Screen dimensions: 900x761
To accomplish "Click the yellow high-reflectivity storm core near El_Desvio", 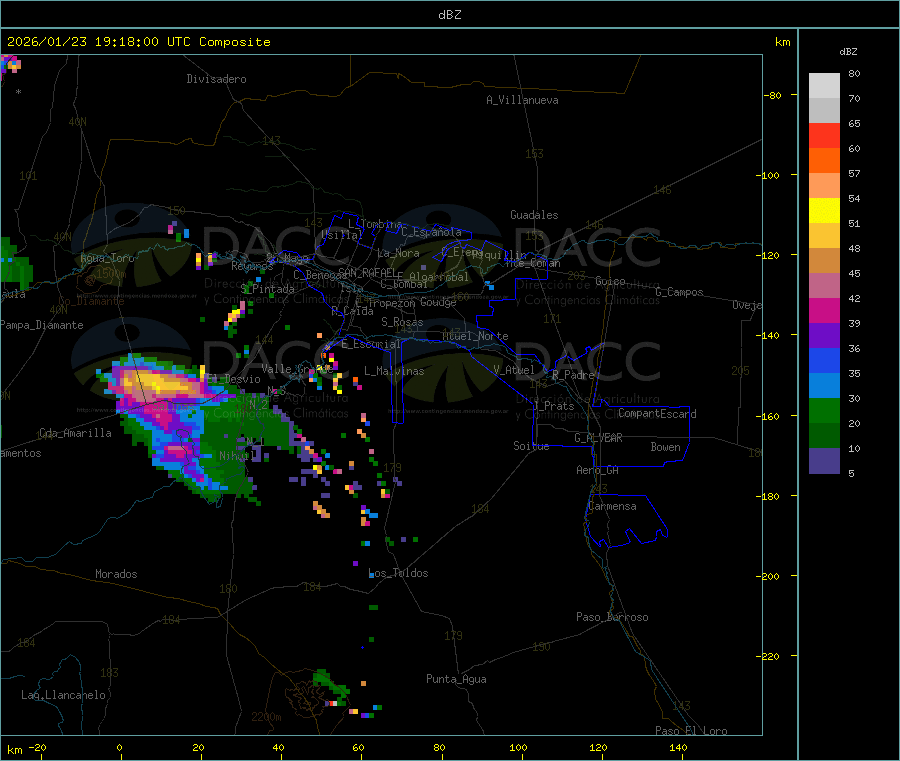I will pyautogui.click(x=154, y=383).
